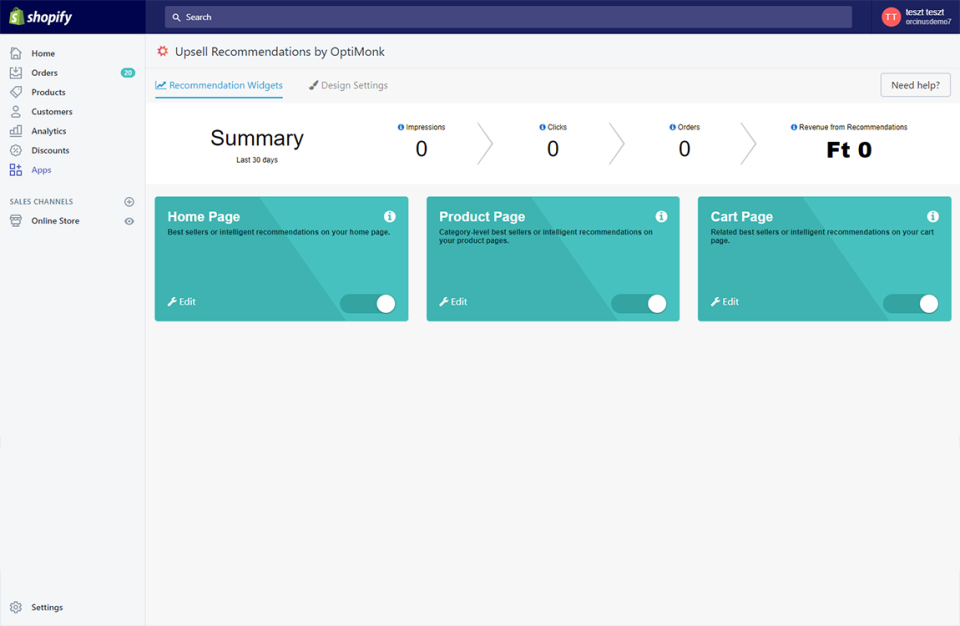Image resolution: width=960 pixels, height=626 pixels.
Task: Click the Orders badge showing 20
Action: coord(128,72)
